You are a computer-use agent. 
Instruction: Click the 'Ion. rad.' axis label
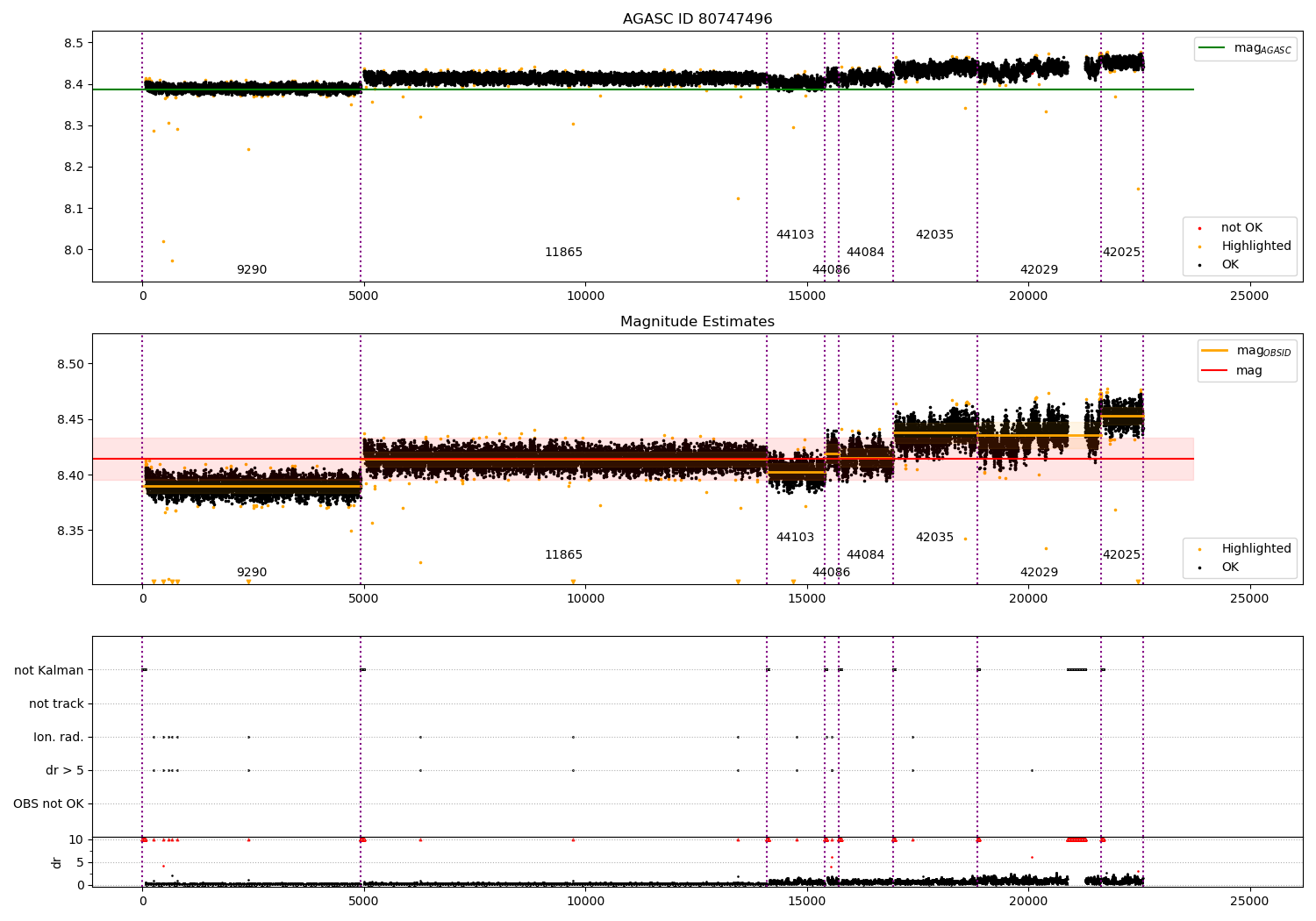tap(59, 738)
